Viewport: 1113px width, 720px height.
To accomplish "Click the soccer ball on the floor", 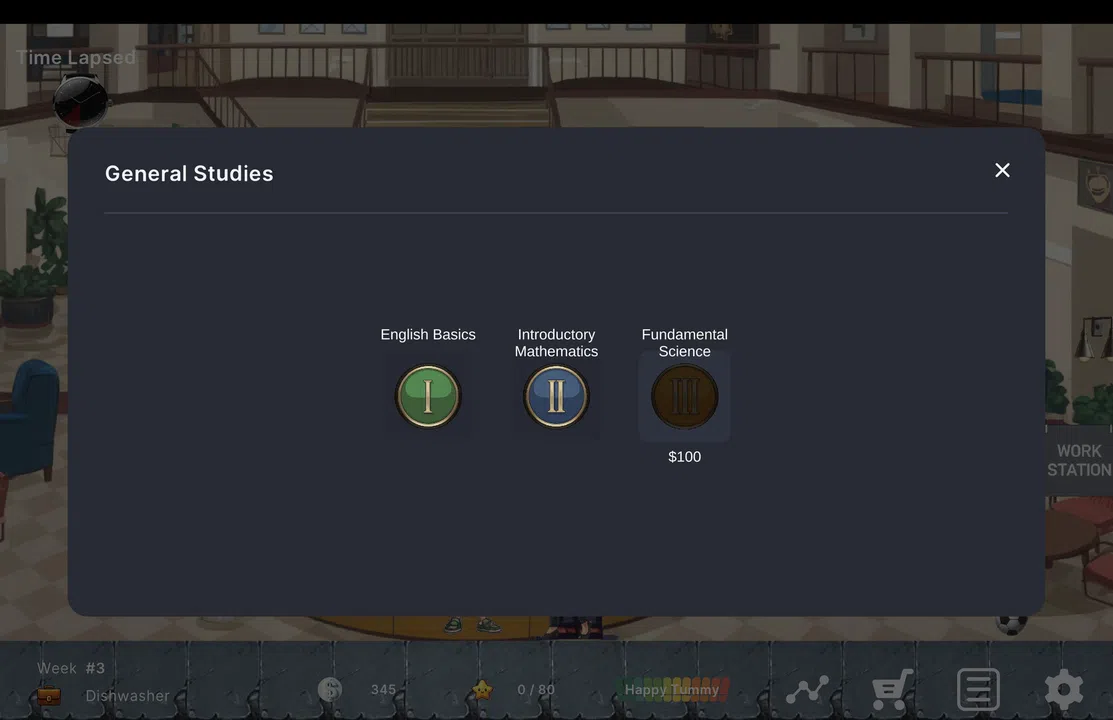I will 1011,625.
